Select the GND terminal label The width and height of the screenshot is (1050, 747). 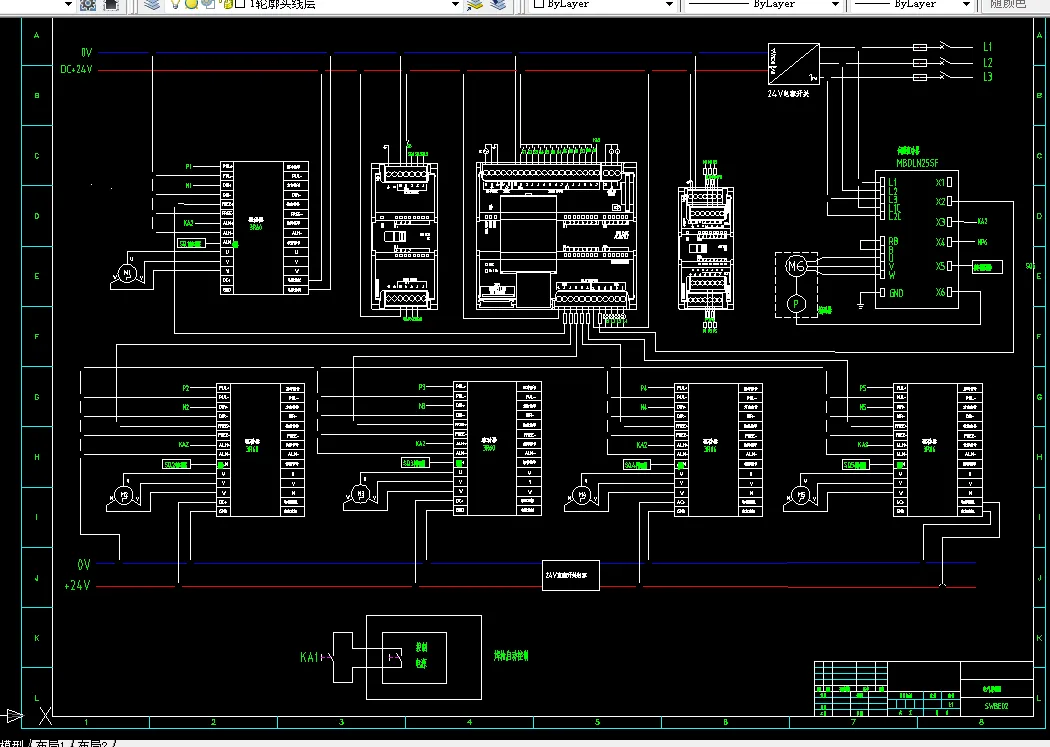pyautogui.click(x=896, y=293)
